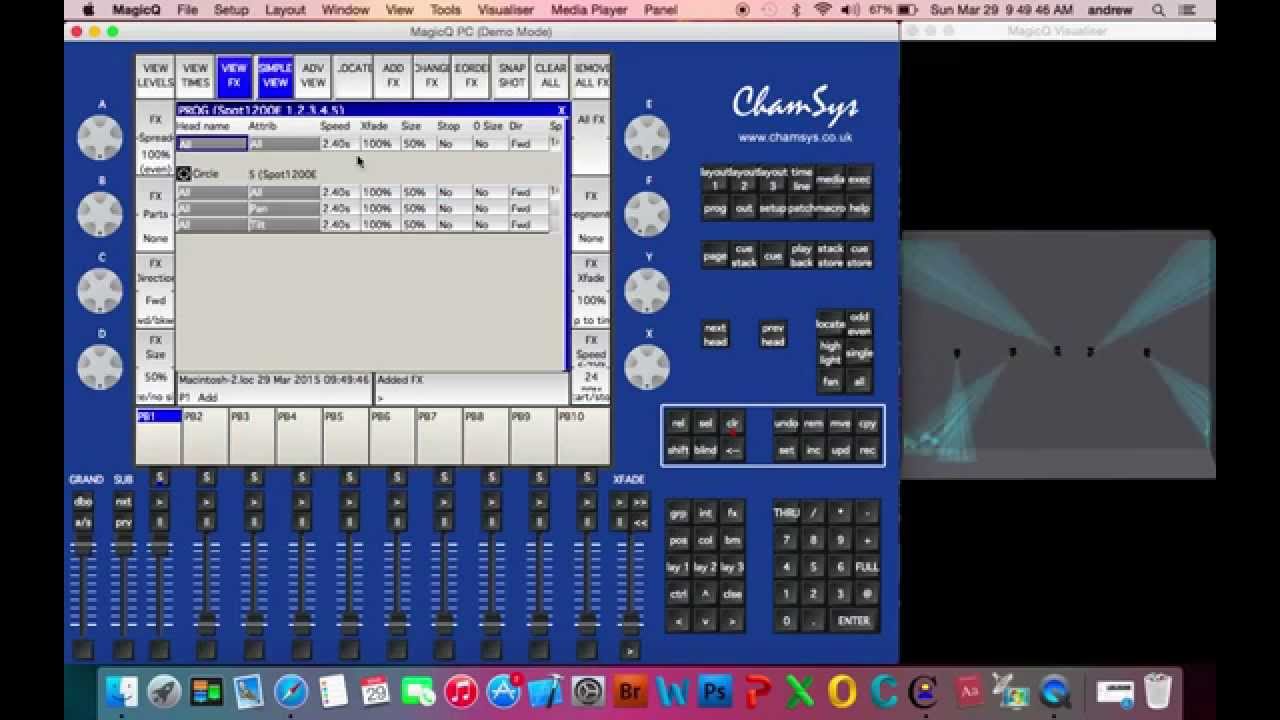Open the Setup menu in the menu bar
The width and height of the screenshot is (1280, 720).
pos(231,10)
